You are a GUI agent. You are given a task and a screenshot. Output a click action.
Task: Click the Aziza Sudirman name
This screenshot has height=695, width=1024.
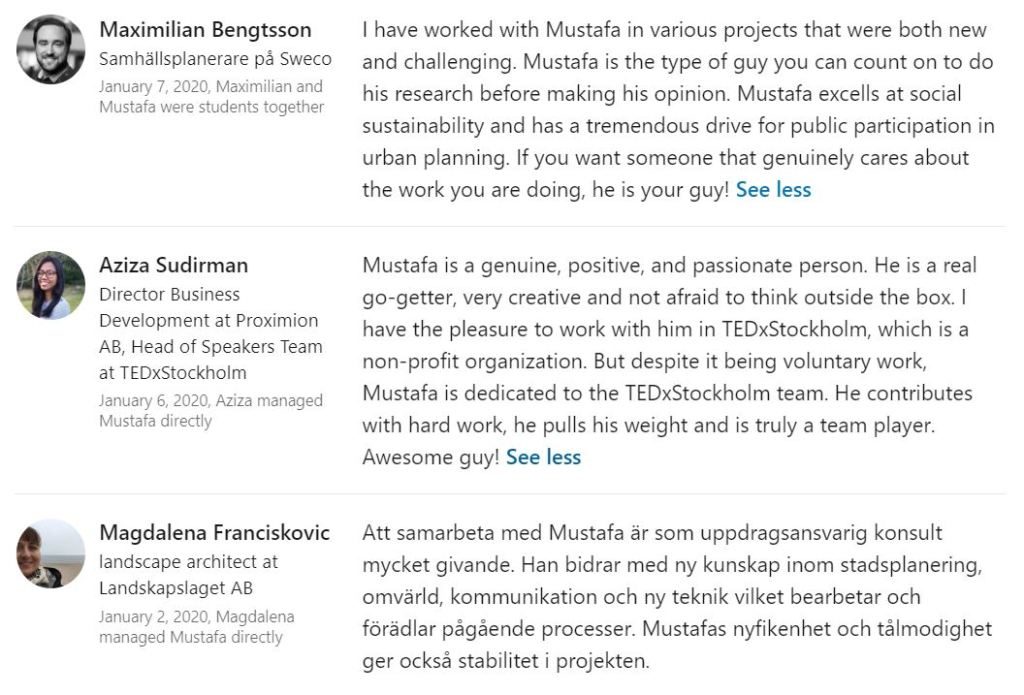[174, 265]
